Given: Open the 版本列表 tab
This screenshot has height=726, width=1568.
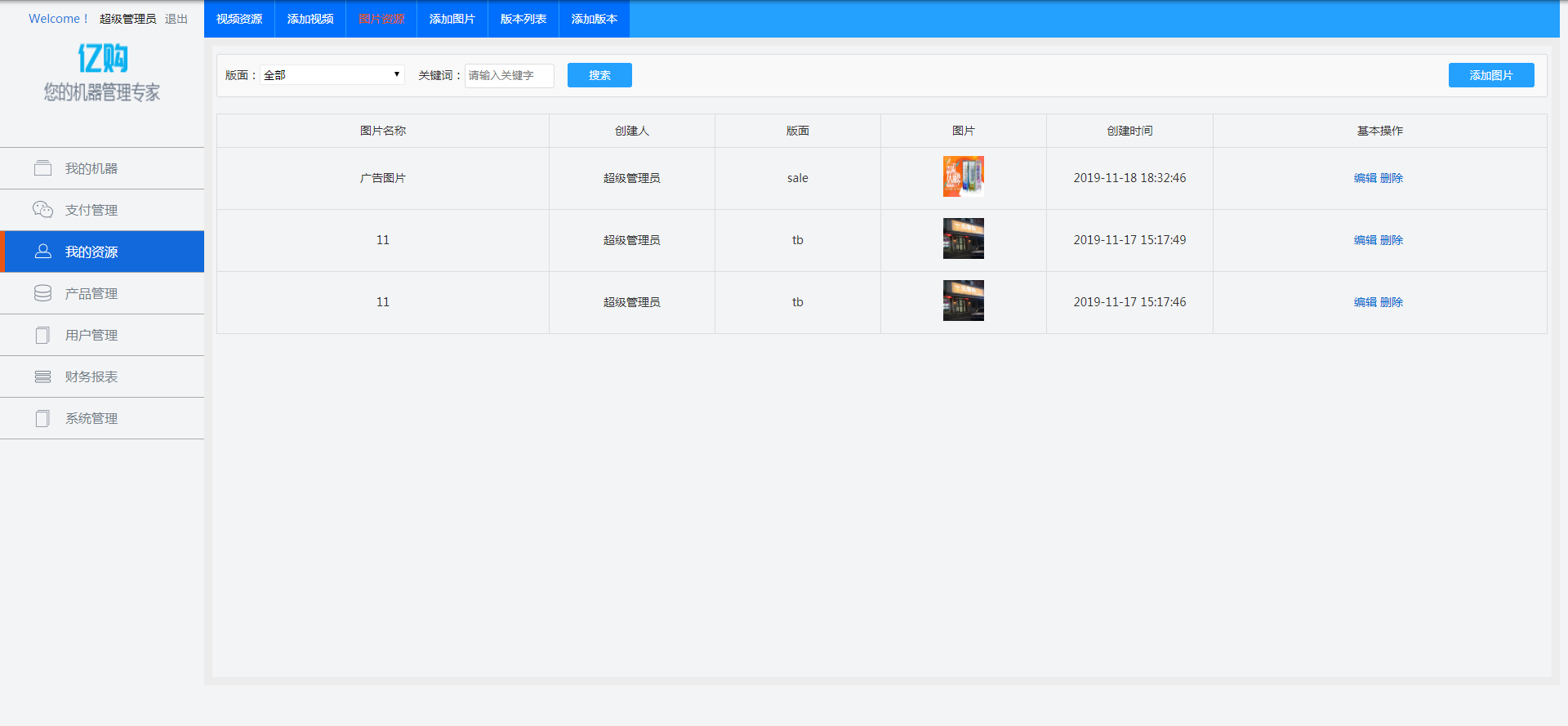Looking at the screenshot, I should tap(523, 19).
